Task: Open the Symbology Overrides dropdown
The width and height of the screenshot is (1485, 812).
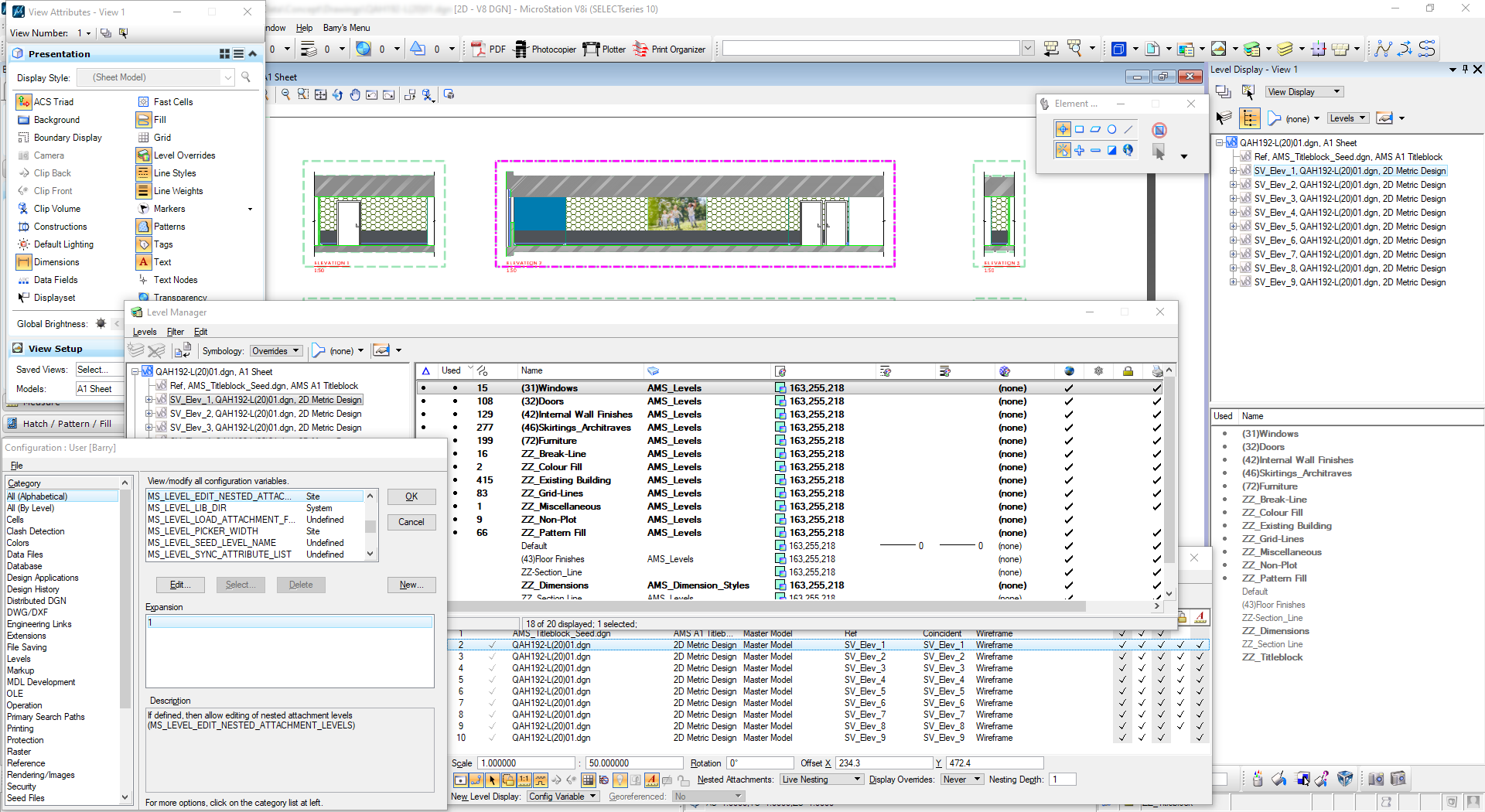Action: click(276, 351)
